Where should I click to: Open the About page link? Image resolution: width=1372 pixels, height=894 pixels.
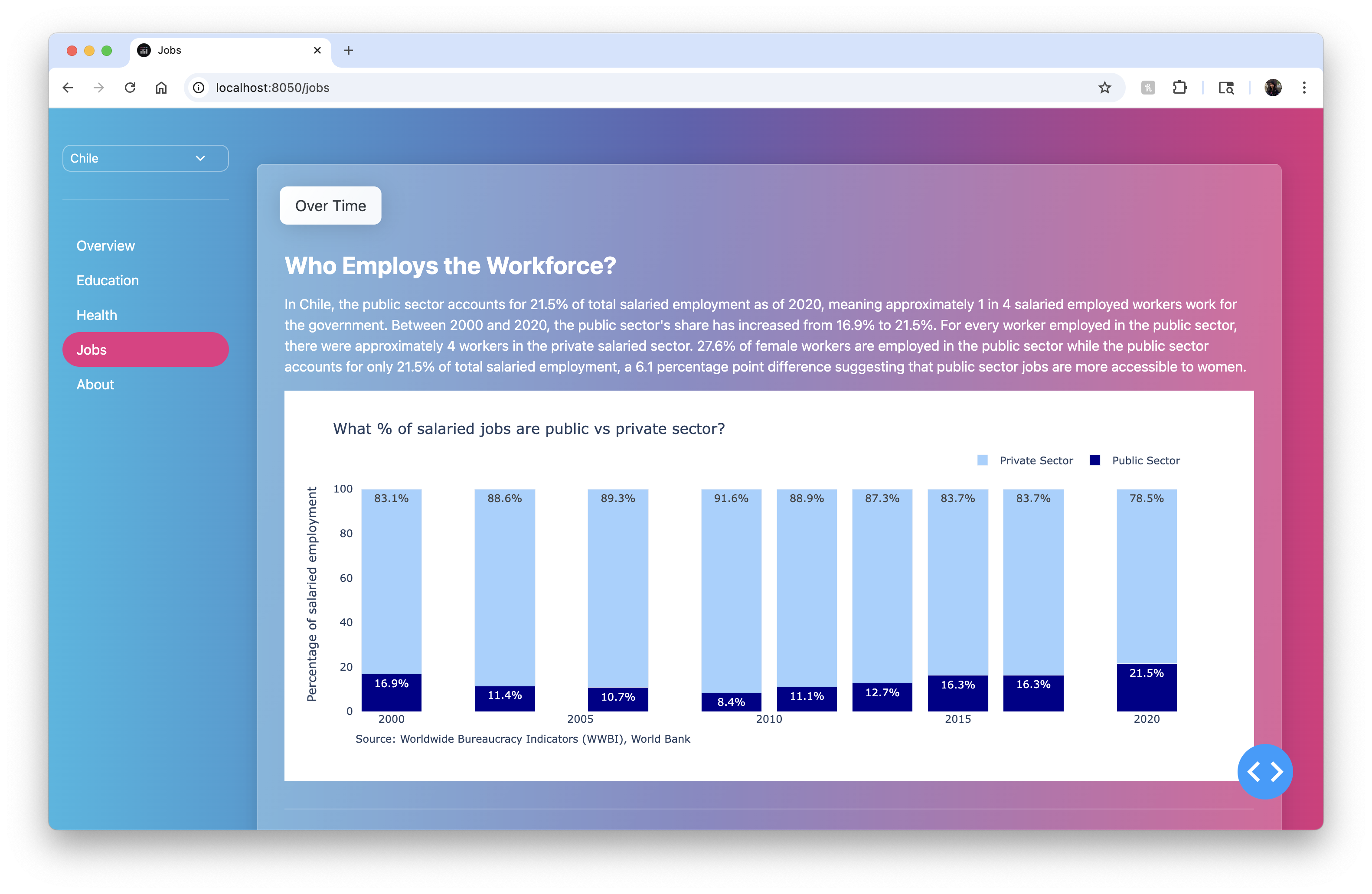(x=95, y=385)
